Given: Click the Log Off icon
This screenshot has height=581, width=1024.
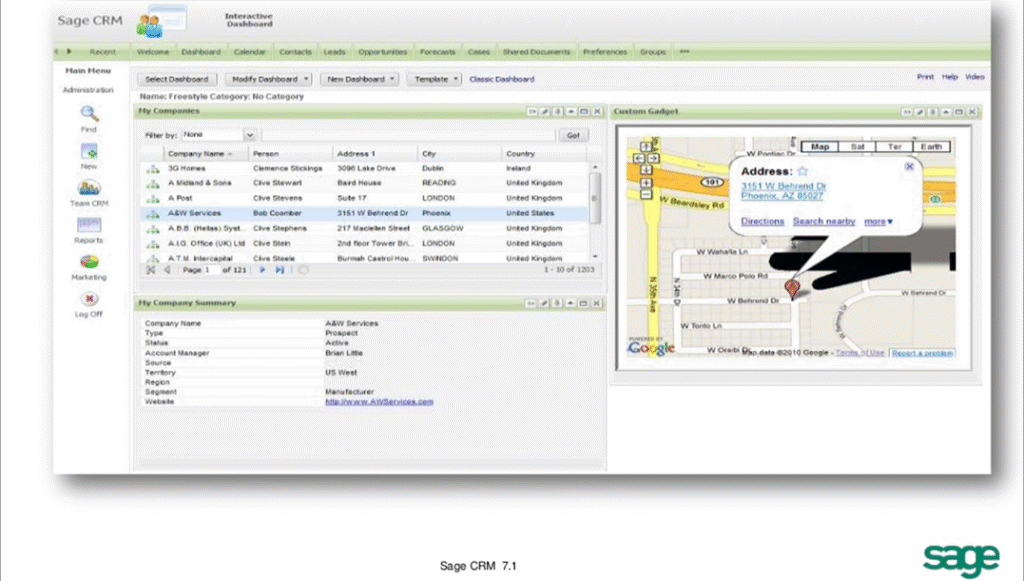Looking at the screenshot, I should (x=89, y=299).
